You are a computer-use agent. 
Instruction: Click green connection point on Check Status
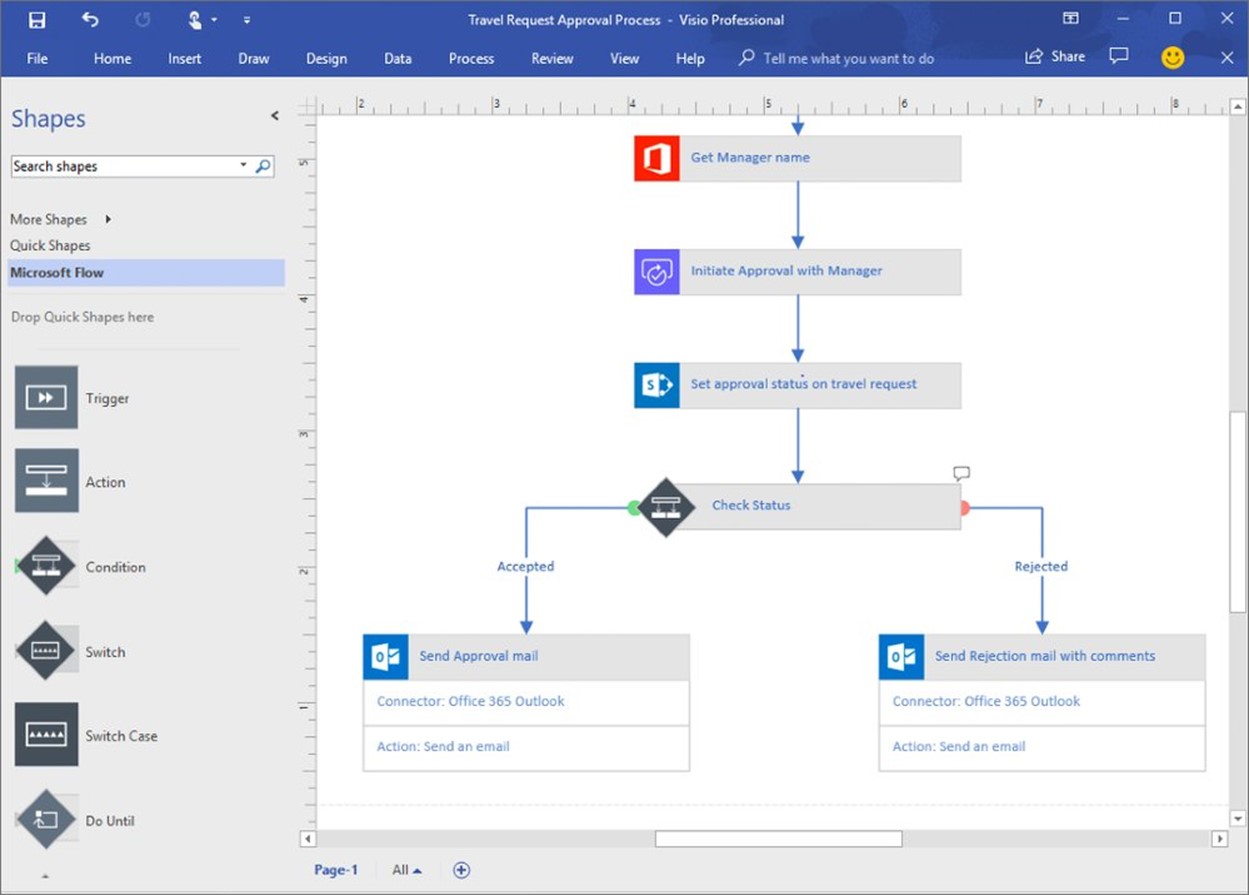pos(634,507)
